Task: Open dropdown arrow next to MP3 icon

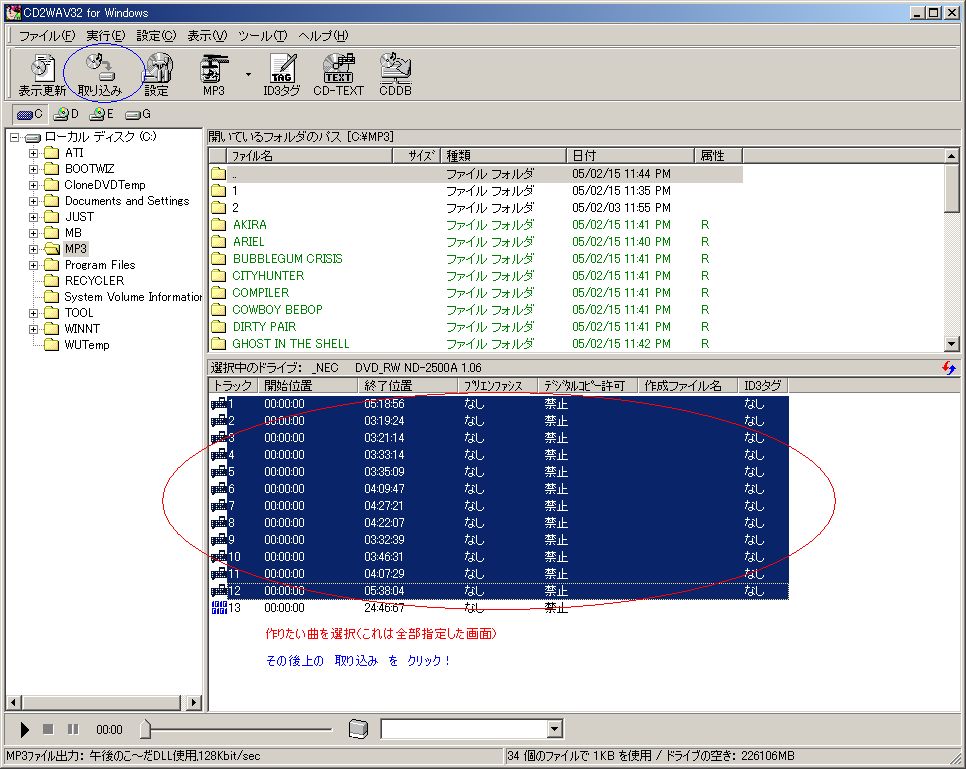Action: (247, 74)
